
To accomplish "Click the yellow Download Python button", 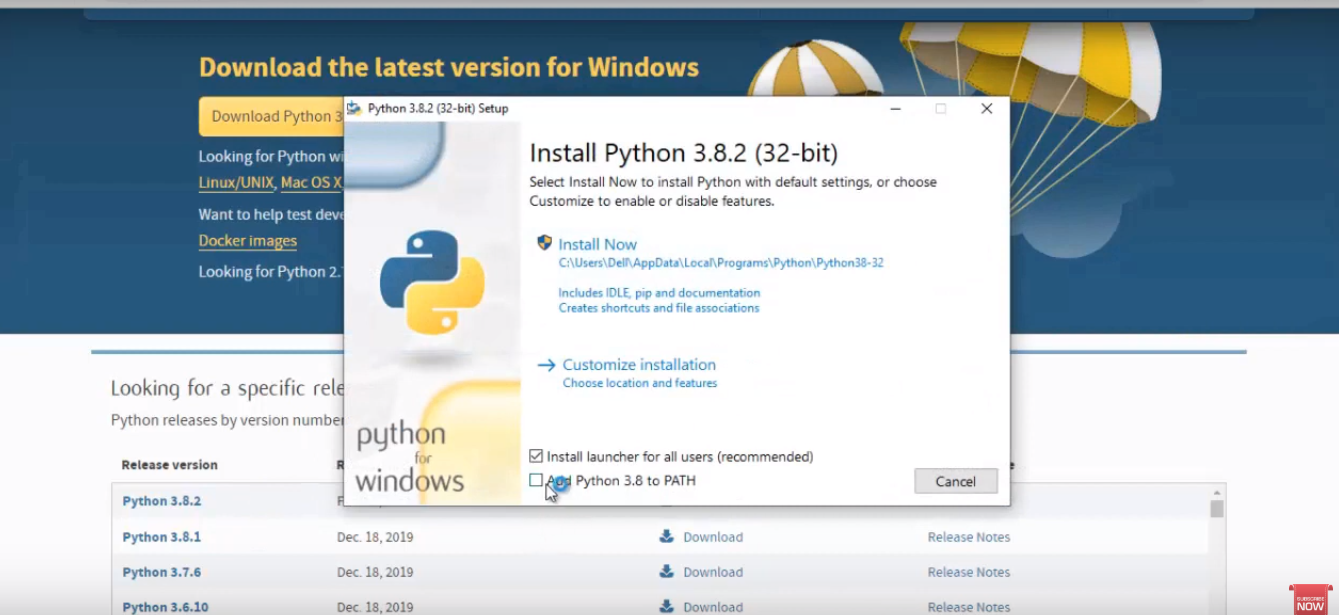I will click(x=270, y=116).
